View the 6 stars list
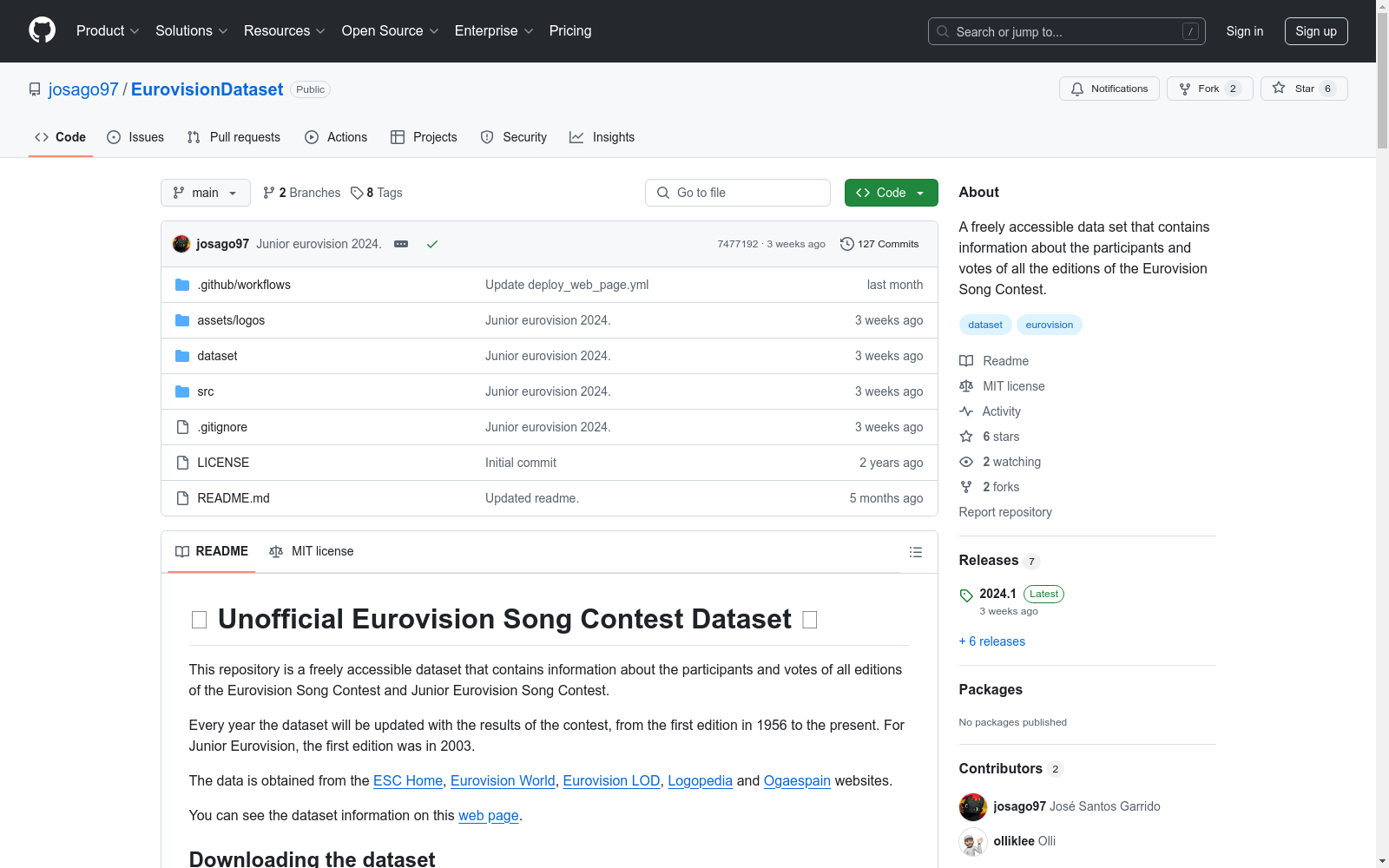1389x868 pixels. [989, 437]
